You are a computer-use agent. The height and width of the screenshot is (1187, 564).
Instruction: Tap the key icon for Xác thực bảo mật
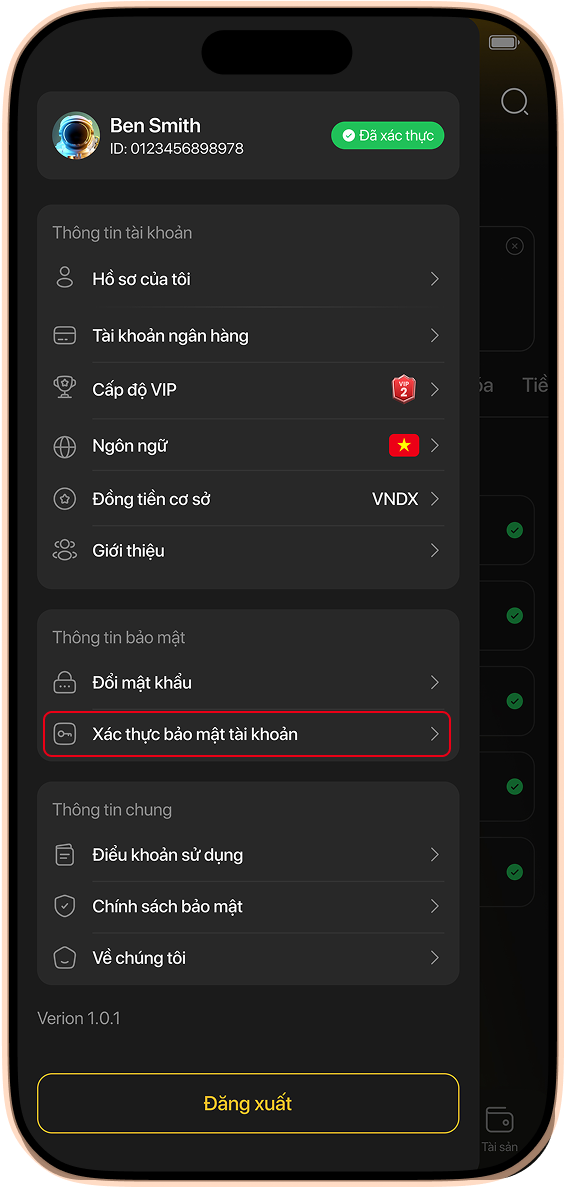(x=65, y=734)
